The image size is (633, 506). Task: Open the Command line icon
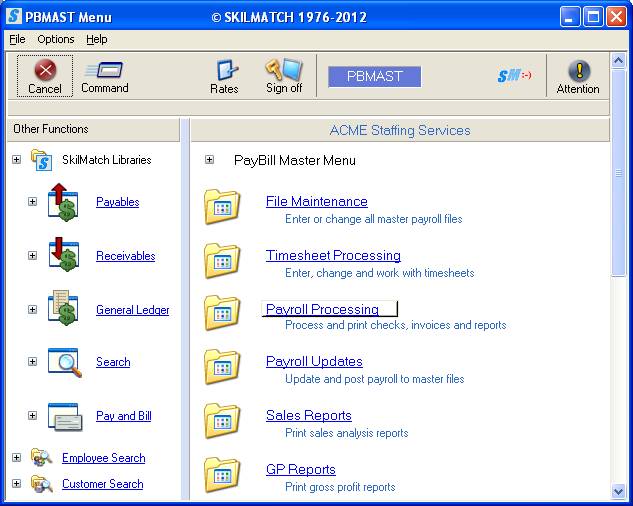click(105, 70)
